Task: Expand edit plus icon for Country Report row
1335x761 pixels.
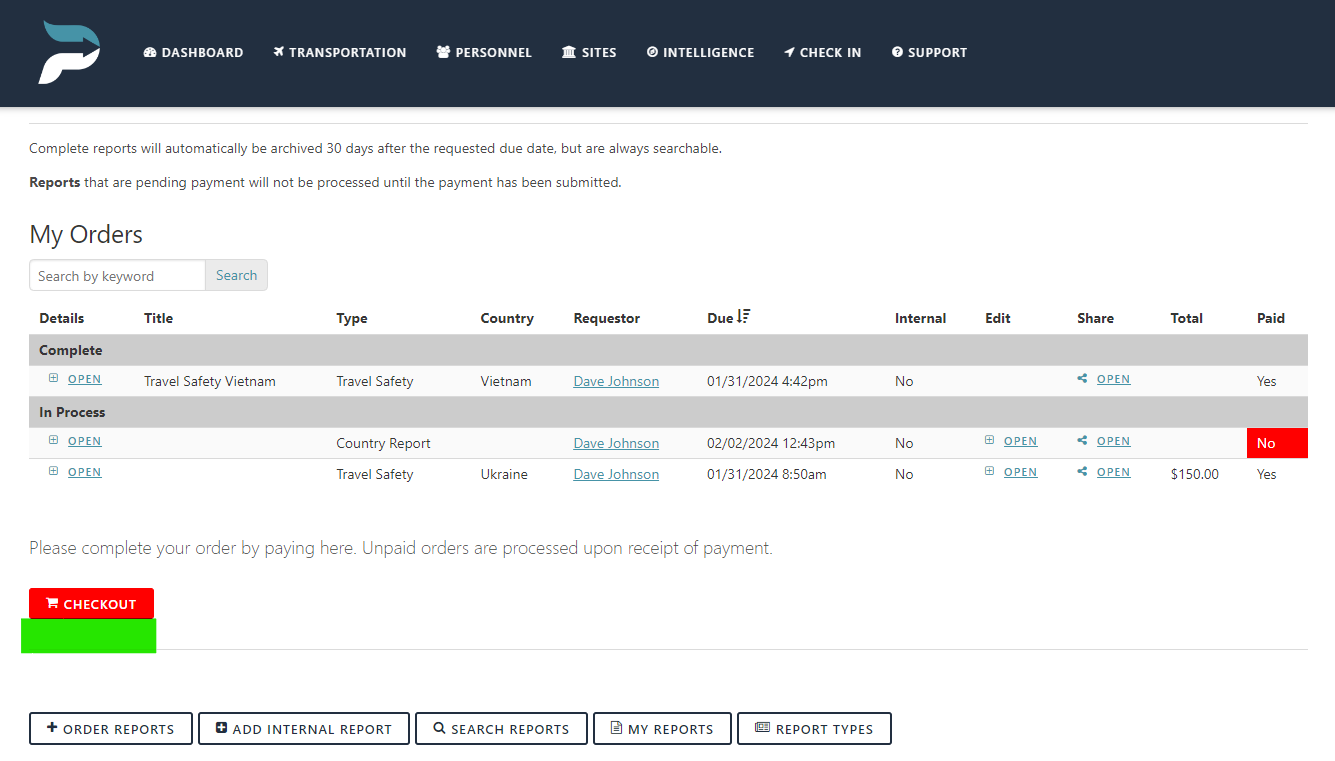Action: pyautogui.click(x=990, y=441)
